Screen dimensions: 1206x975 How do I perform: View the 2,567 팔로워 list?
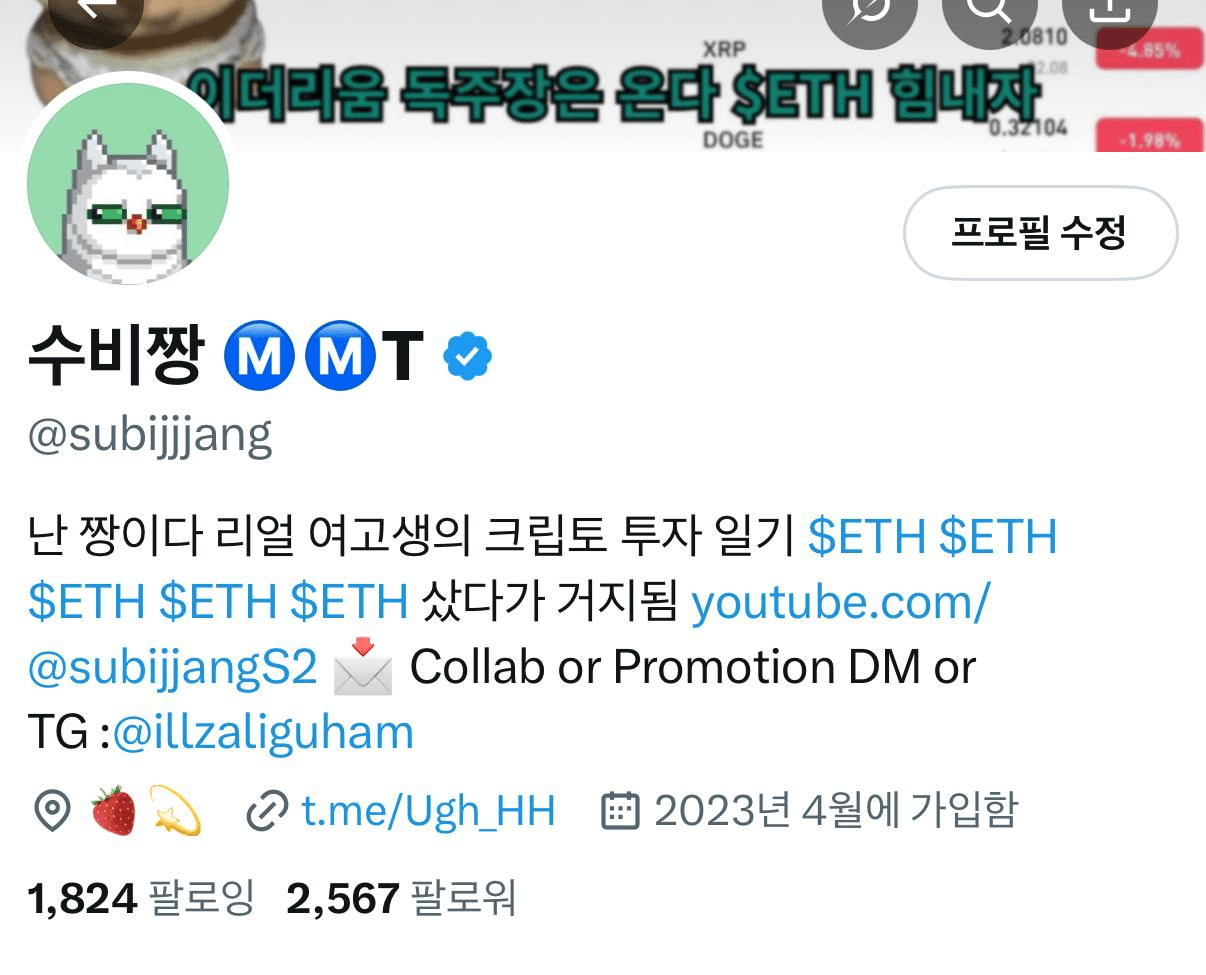click(401, 898)
